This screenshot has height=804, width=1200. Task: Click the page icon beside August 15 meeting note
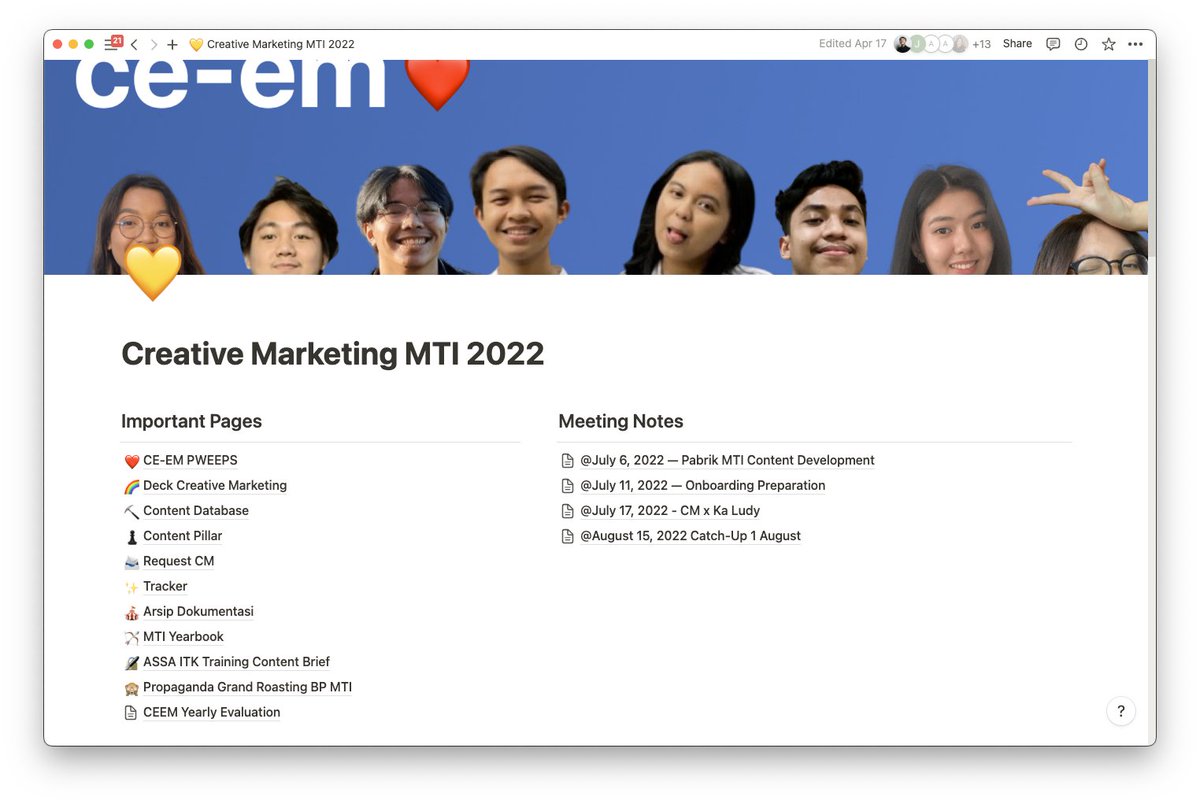click(568, 535)
